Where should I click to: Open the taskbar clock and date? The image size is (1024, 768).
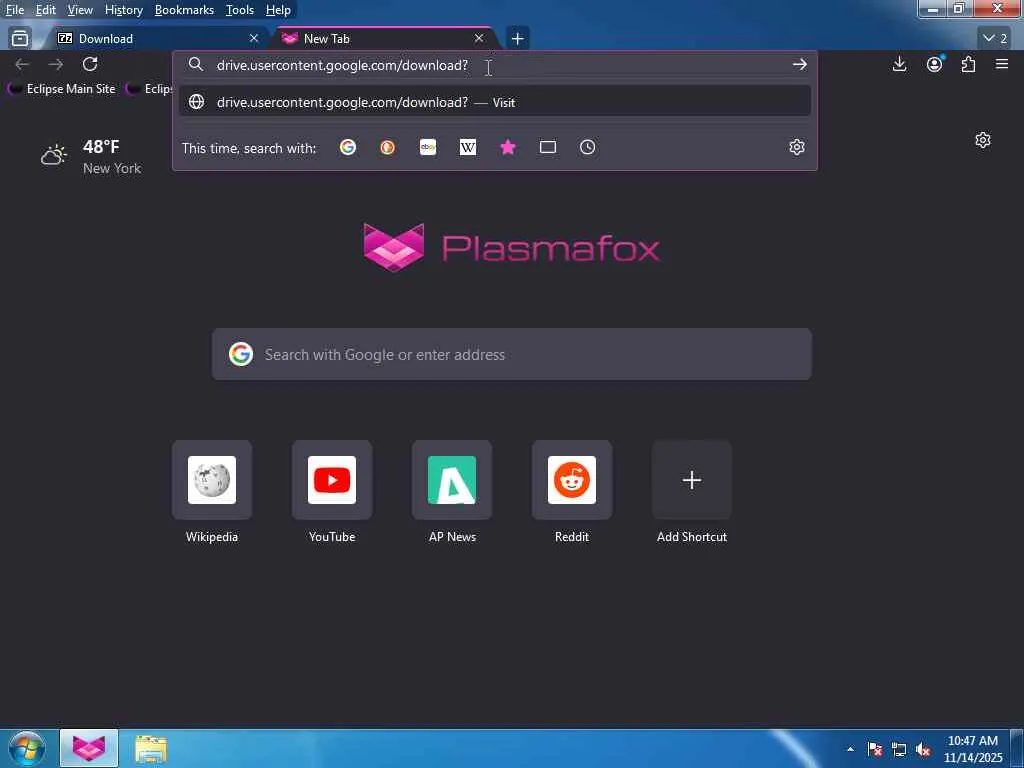tap(973, 749)
